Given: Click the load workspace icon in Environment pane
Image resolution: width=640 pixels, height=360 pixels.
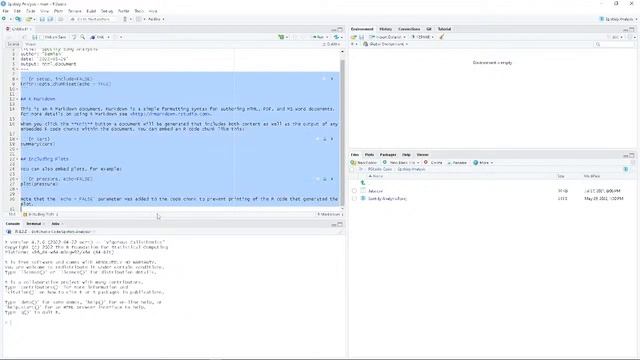Looking at the screenshot, I should point(353,37).
